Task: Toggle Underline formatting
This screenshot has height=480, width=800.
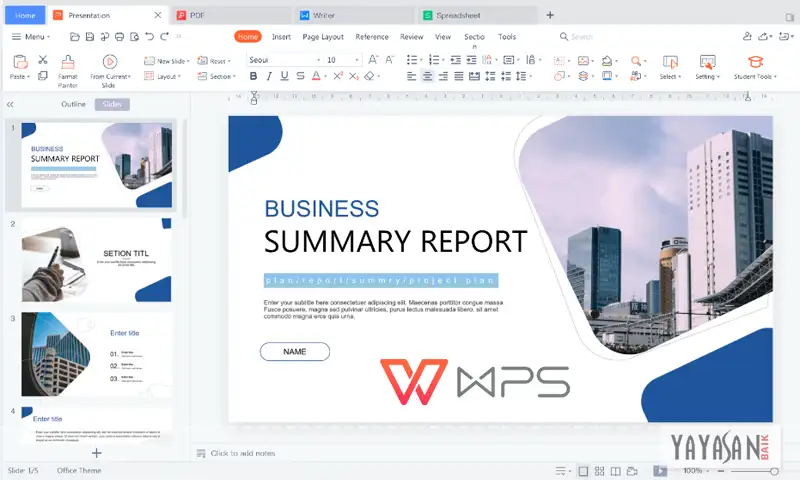Action: click(x=285, y=76)
